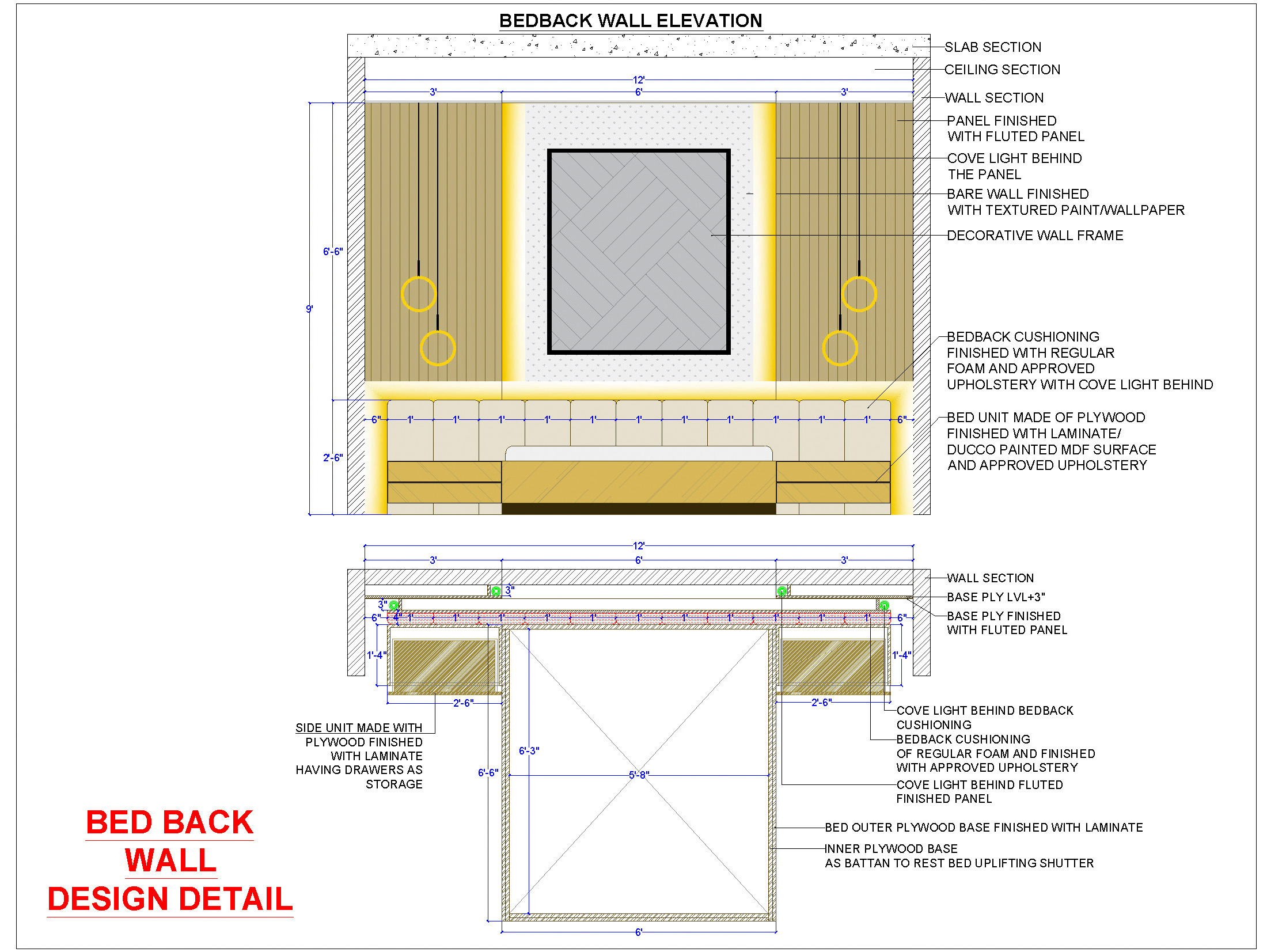The height and width of the screenshot is (952, 1267).
Task: Select PANEL FINISHED WITH FLUTED PANEL note
Action: tap(1016, 128)
